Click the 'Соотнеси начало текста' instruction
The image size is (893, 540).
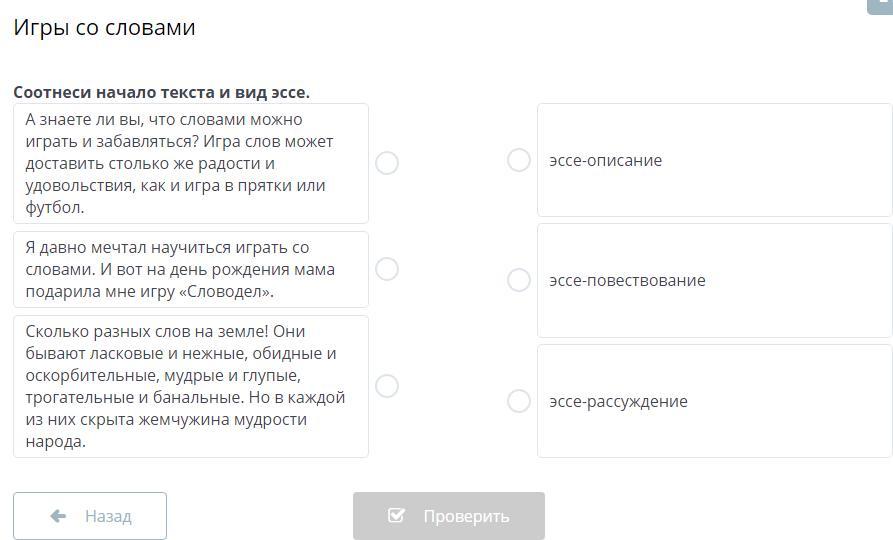point(161,92)
